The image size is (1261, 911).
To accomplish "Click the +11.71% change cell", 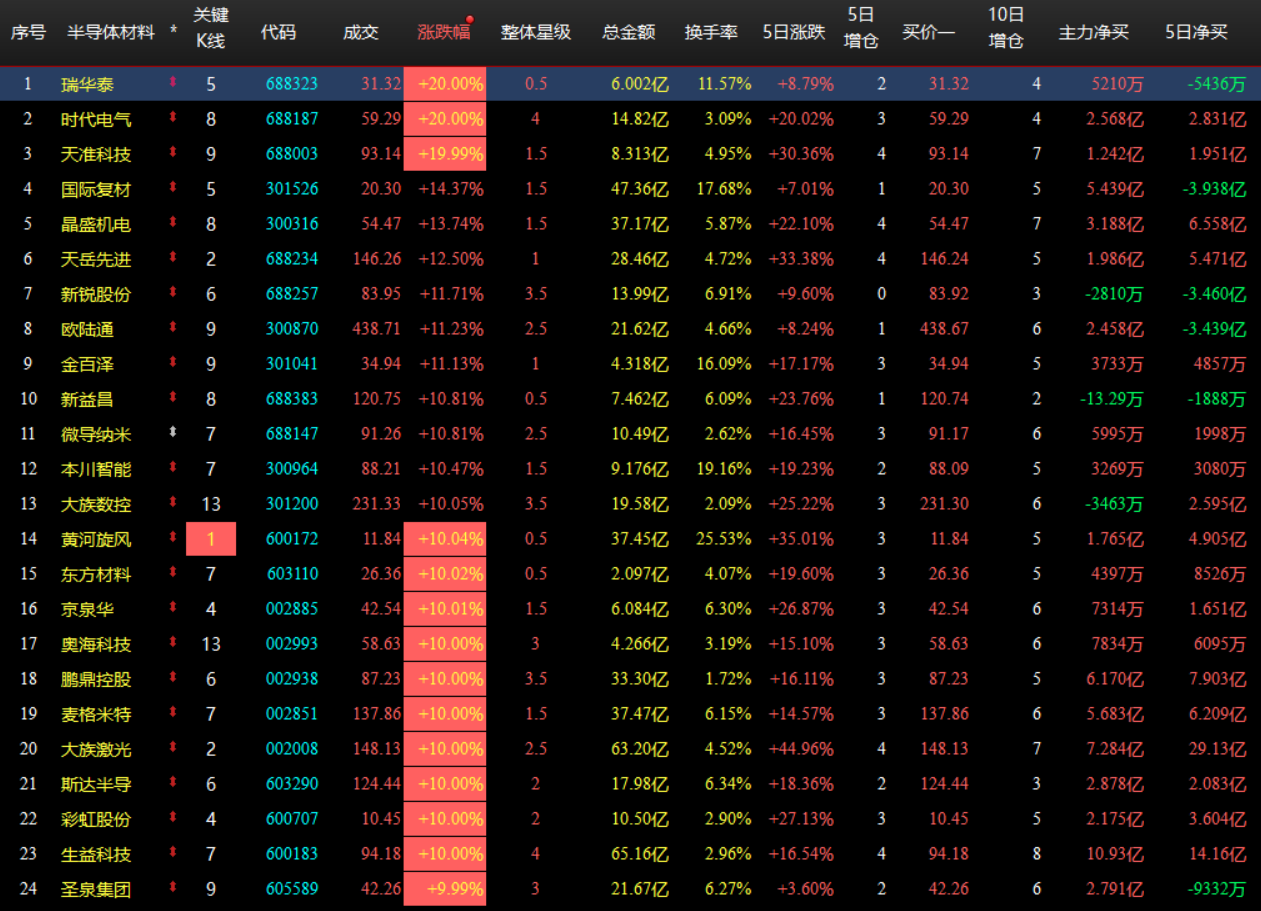I will pos(451,294).
